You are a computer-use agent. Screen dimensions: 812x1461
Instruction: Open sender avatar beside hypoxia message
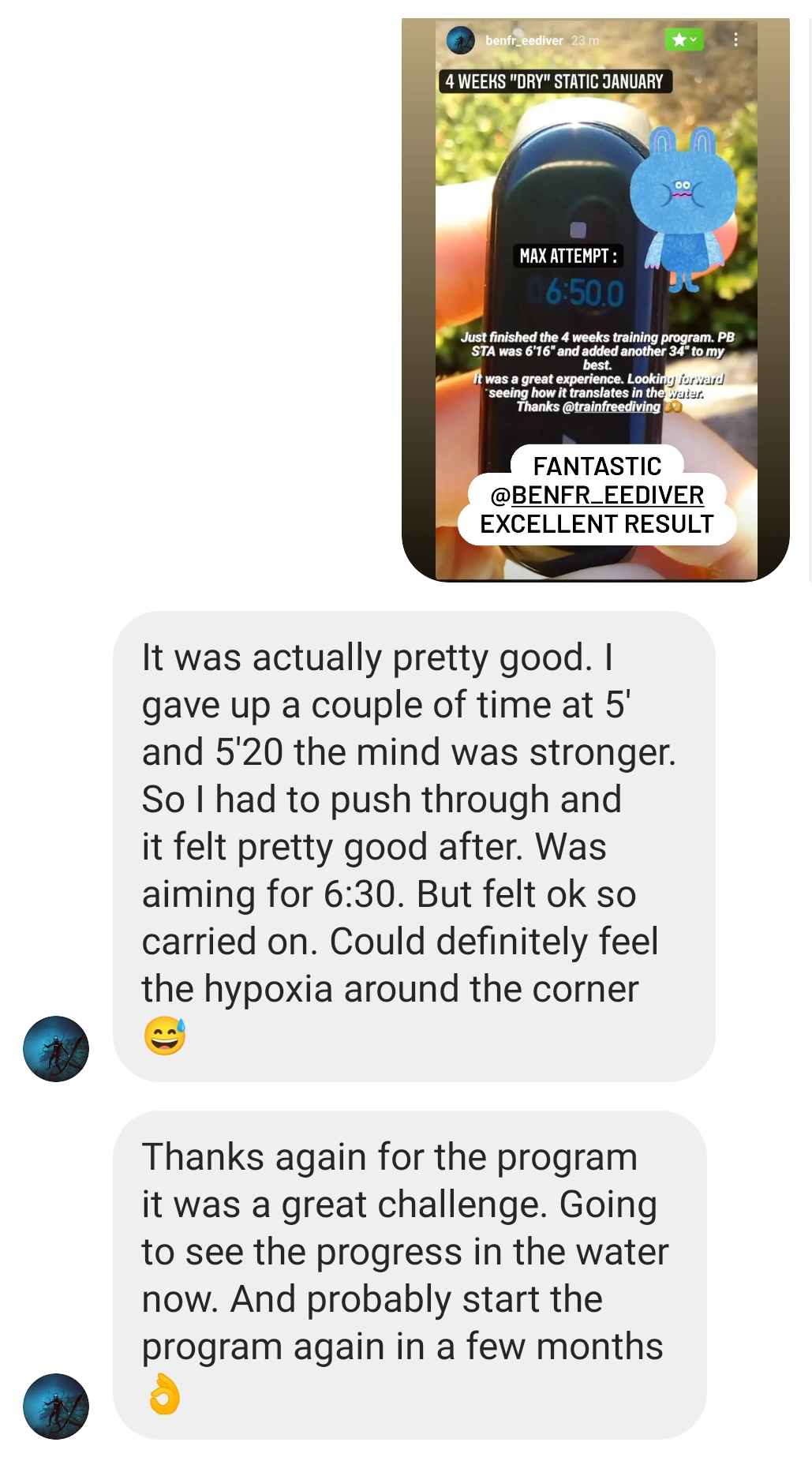tap(56, 1048)
